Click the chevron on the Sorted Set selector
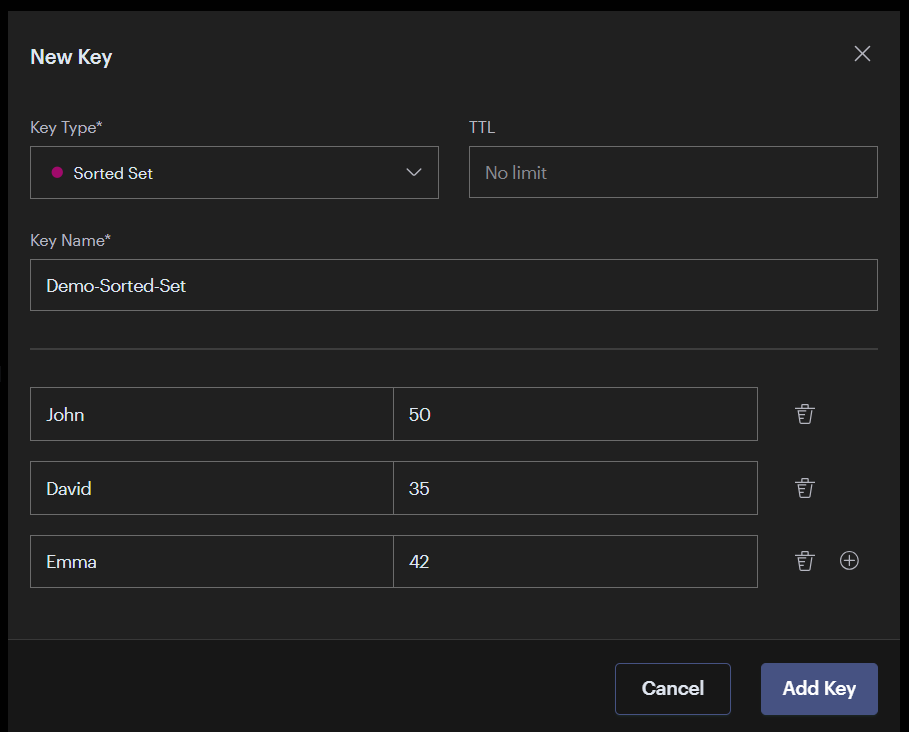The image size is (909, 732). point(414,172)
